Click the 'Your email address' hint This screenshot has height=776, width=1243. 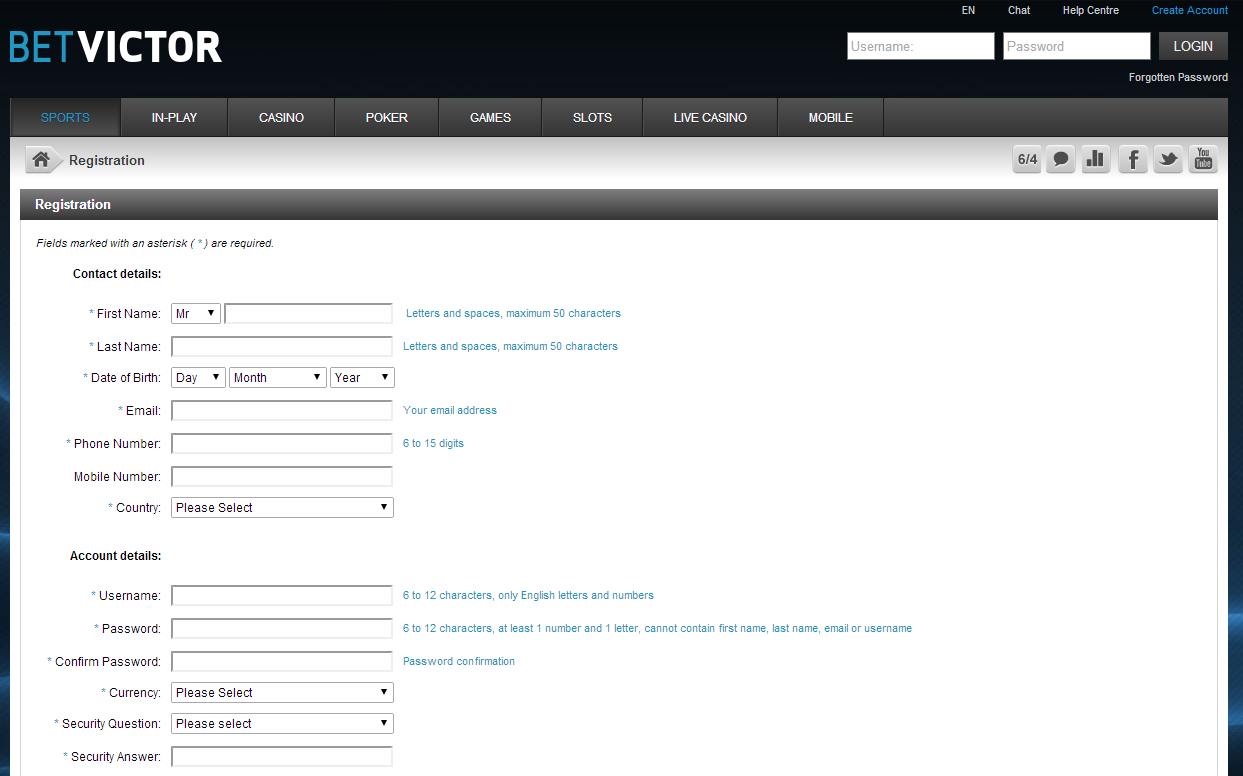(x=450, y=410)
